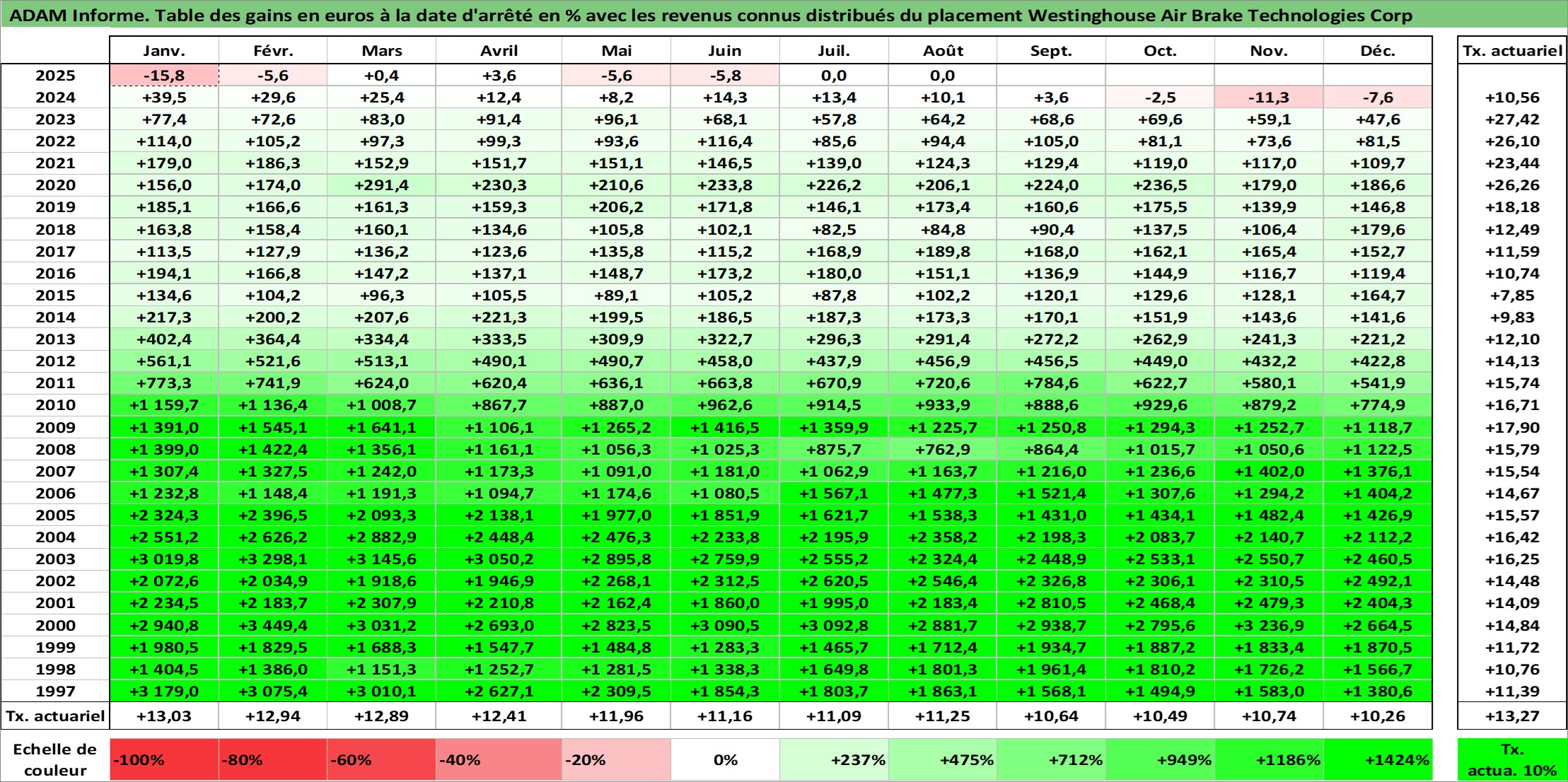Click the +2 492,1 cell for December 2002
This screenshot has width=1568, height=782.
(x=1378, y=581)
